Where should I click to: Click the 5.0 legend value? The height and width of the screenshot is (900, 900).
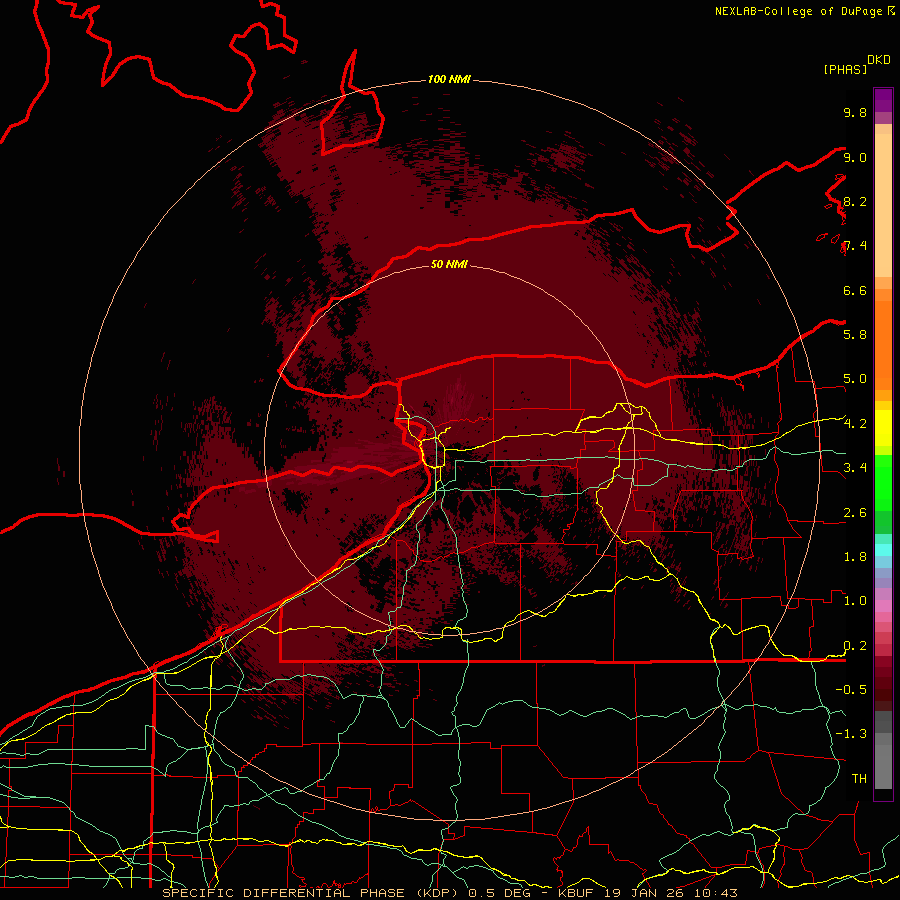pos(855,379)
